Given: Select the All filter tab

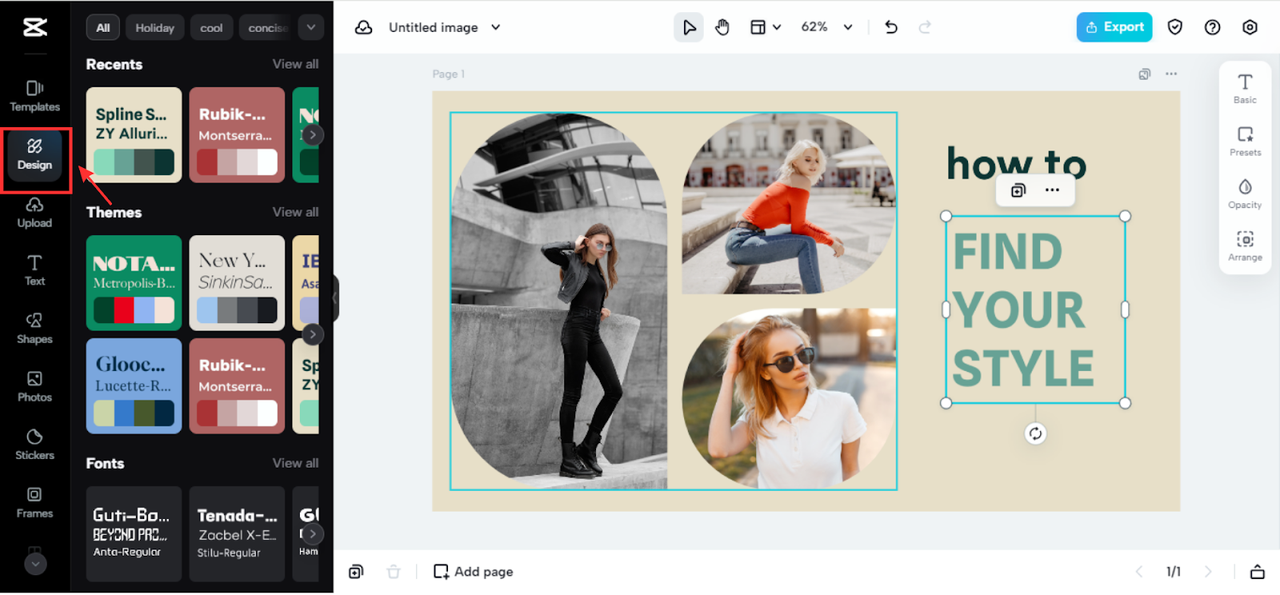Looking at the screenshot, I should pos(103,28).
